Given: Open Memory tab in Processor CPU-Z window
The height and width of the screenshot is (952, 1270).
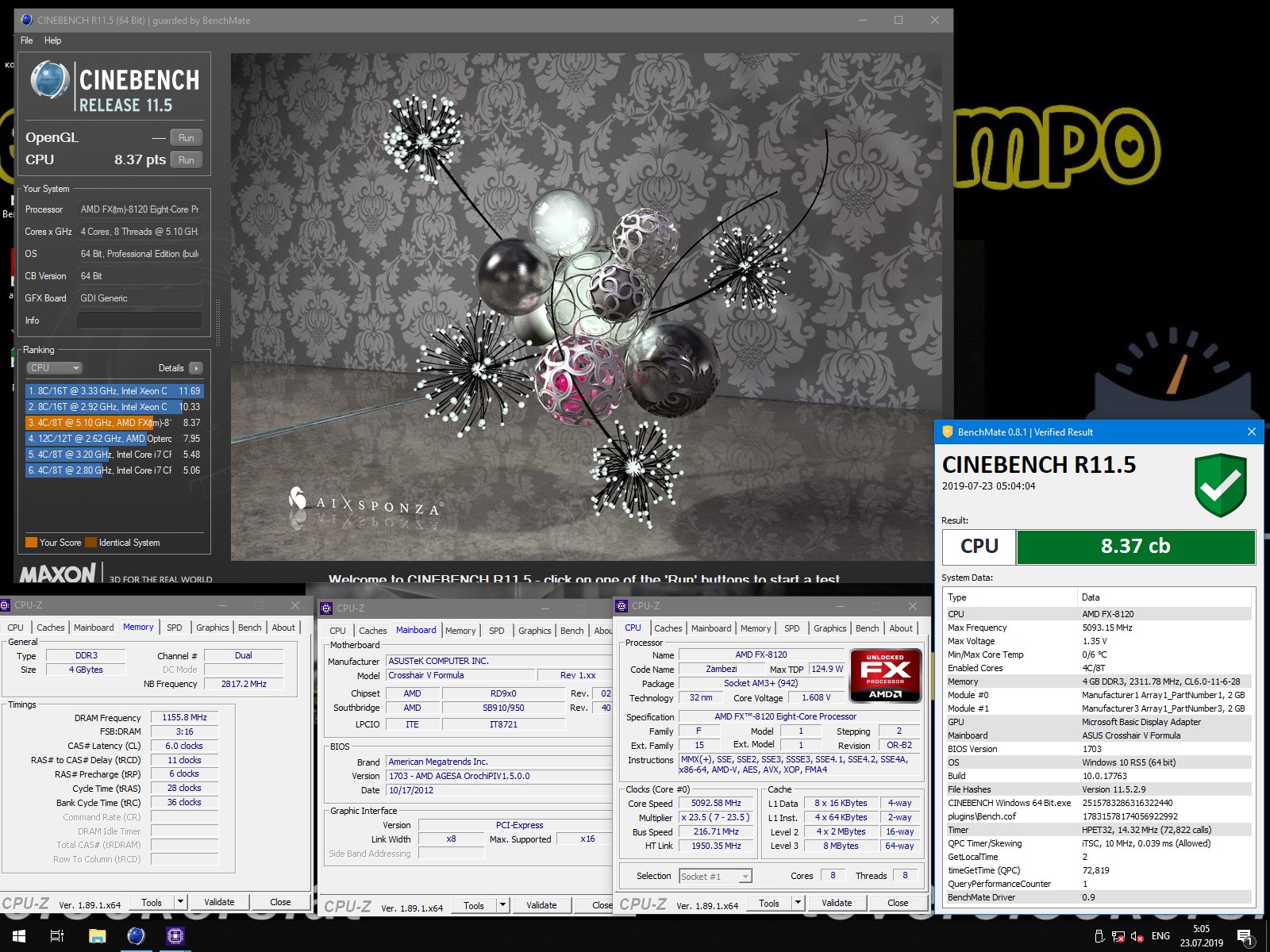Looking at the screenshot, I should [756, 628].
